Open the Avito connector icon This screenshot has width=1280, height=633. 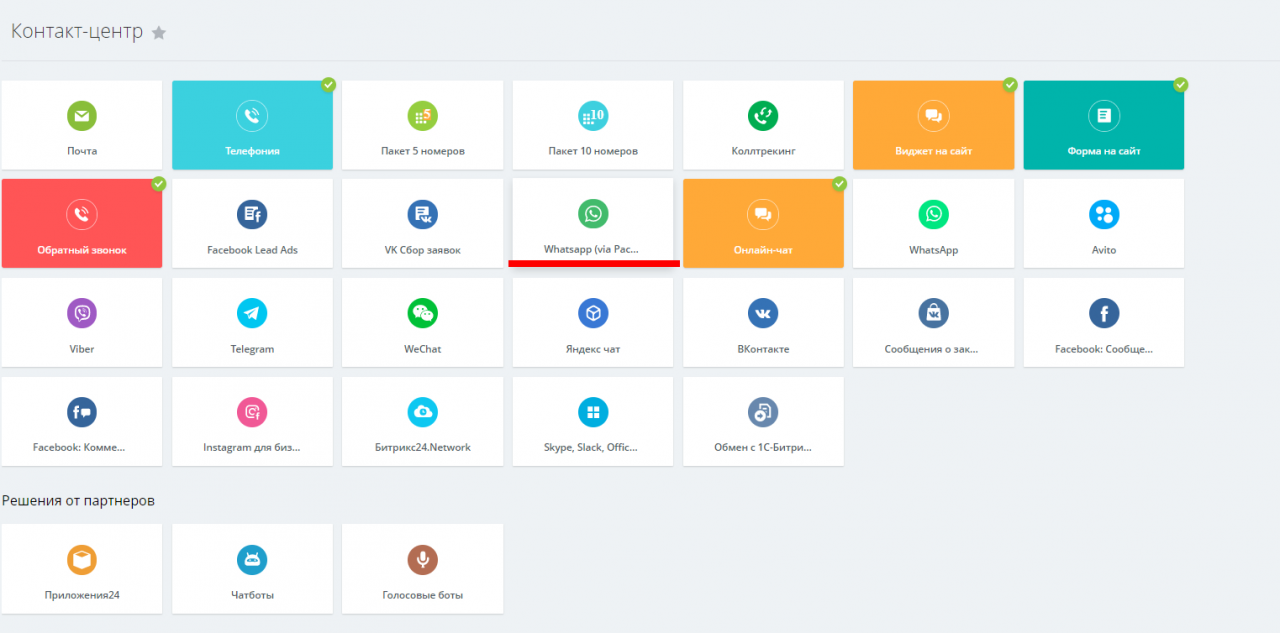(x=1104, y=214)
